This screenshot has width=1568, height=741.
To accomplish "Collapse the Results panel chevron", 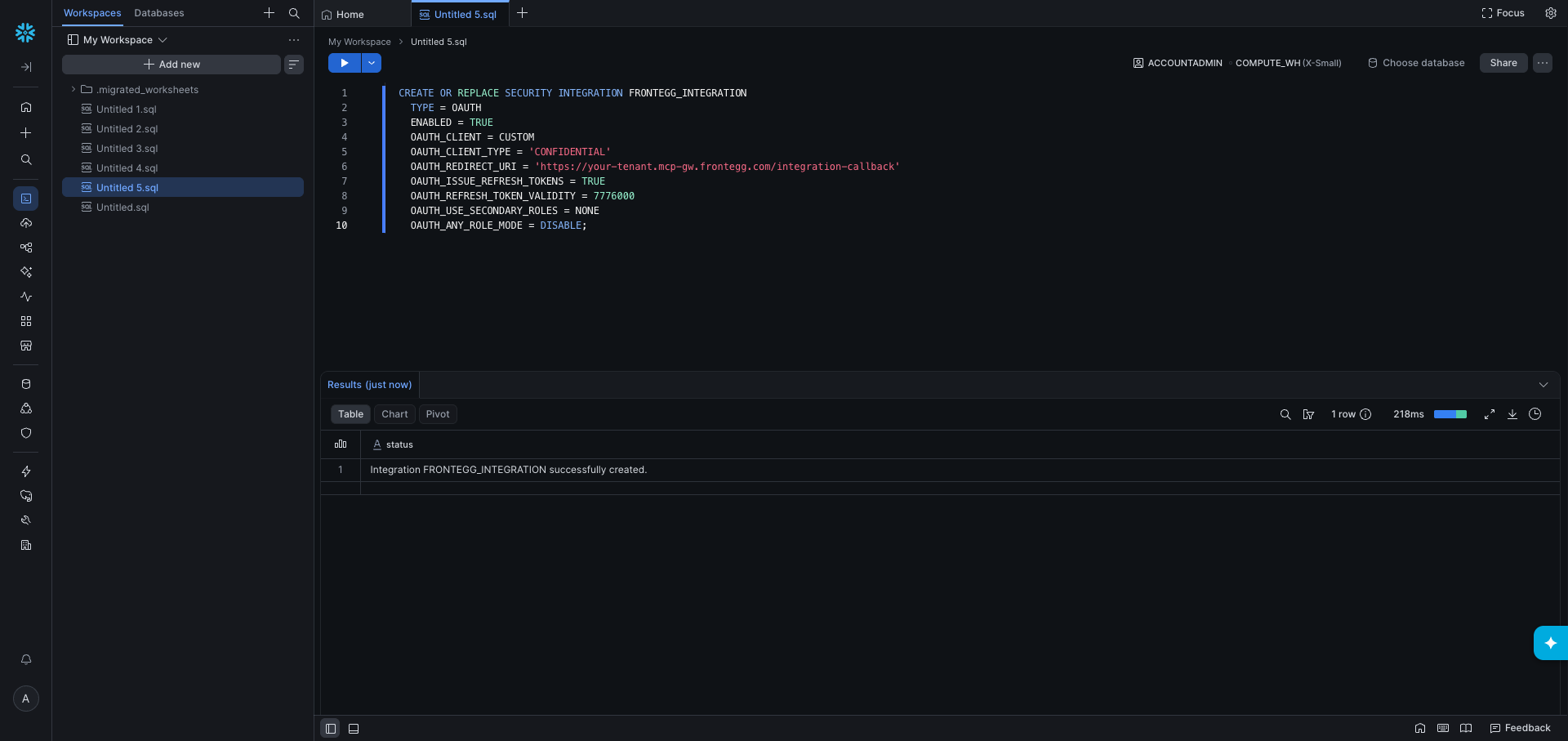I will (1543, 385).
